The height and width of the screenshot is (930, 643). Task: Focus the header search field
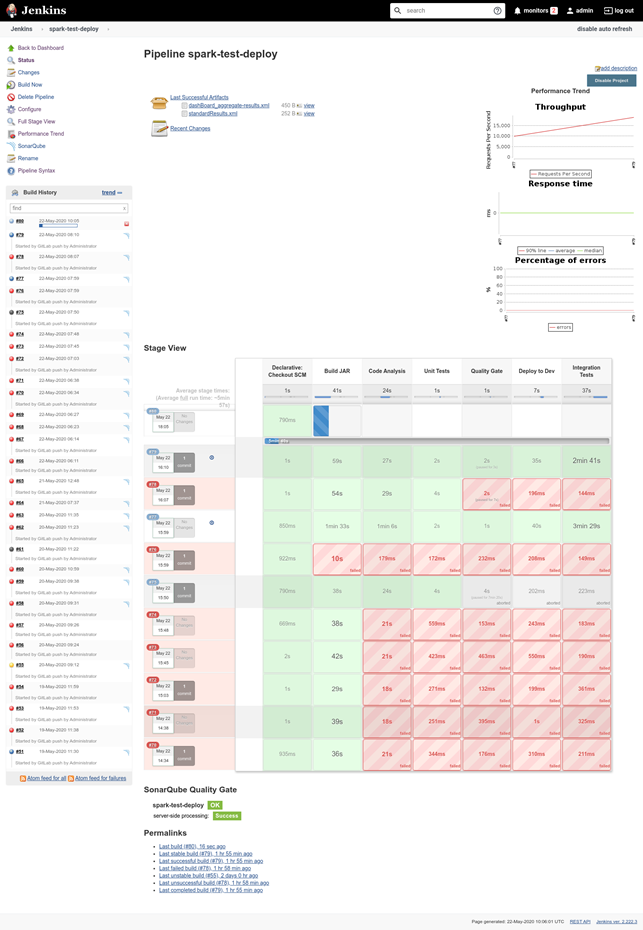click(x=448, y=11)
